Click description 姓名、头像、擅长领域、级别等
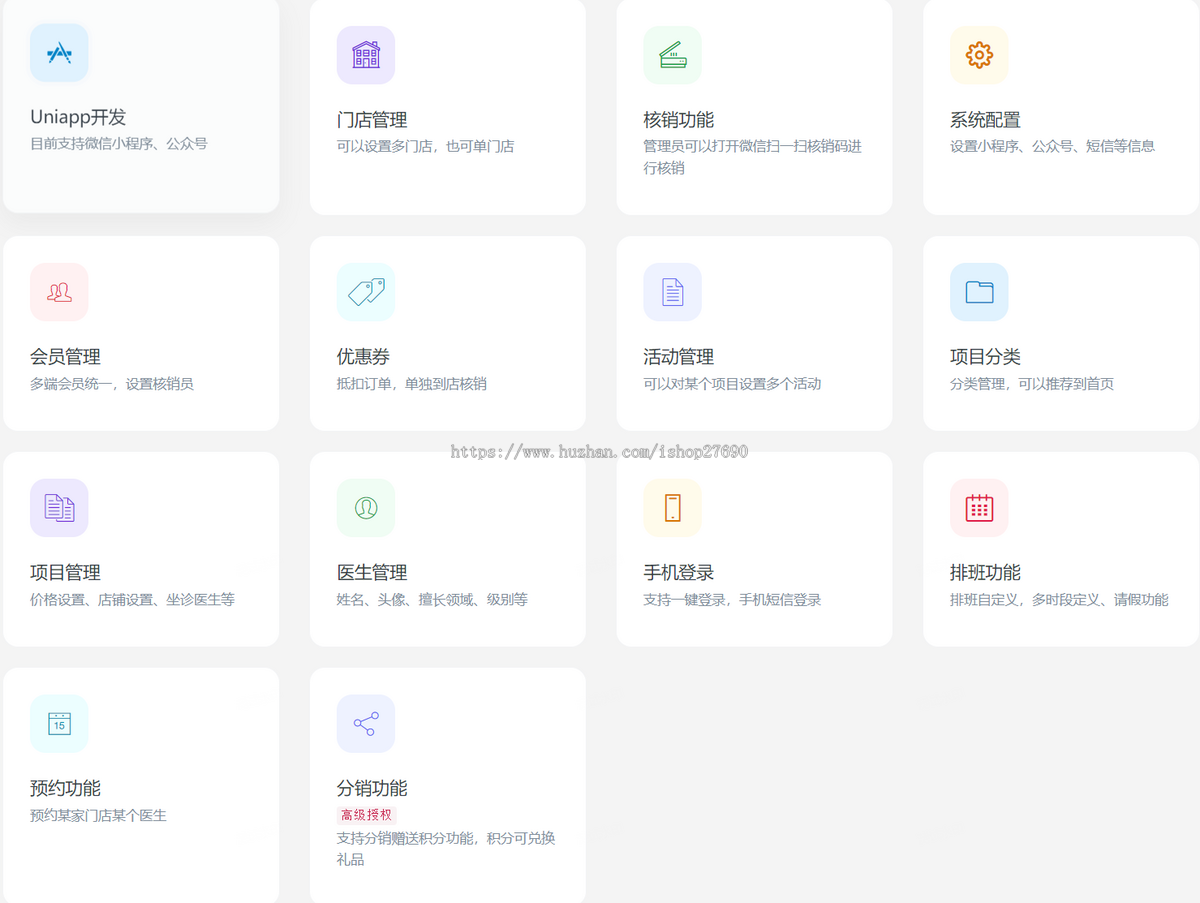Viewport: 1200px width, 903px height. click(432, 600)
